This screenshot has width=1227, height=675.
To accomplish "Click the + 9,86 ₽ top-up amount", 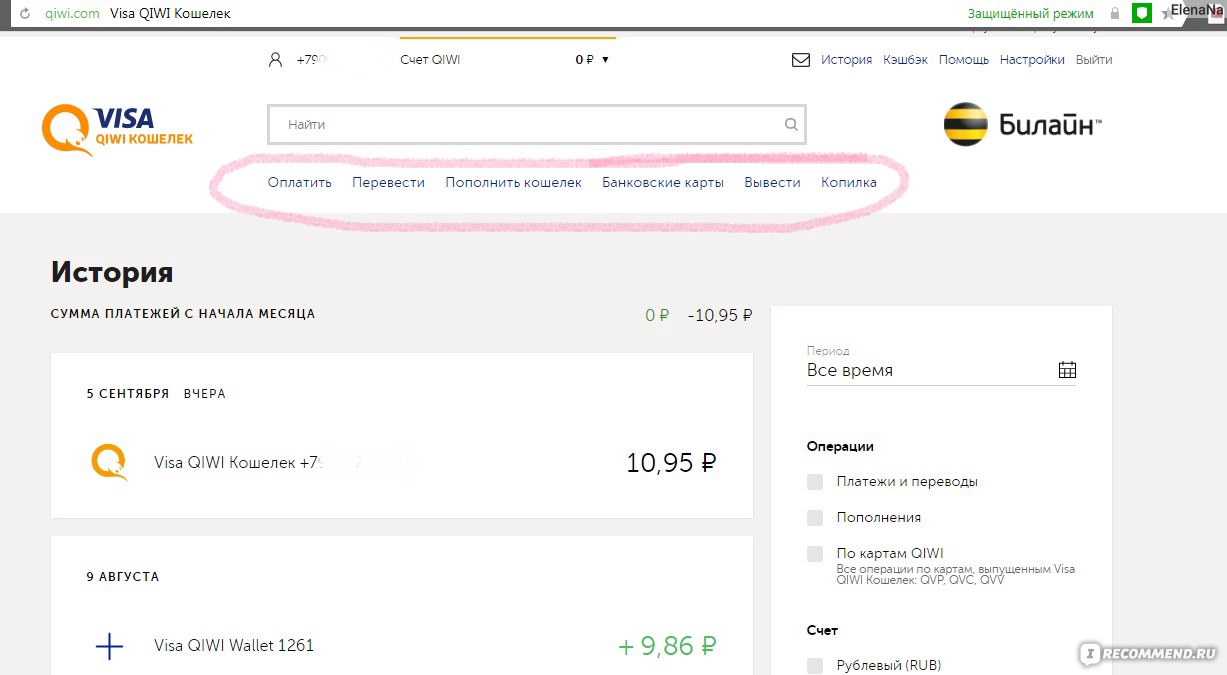I will pyautogui.click(x=667, y=646).
